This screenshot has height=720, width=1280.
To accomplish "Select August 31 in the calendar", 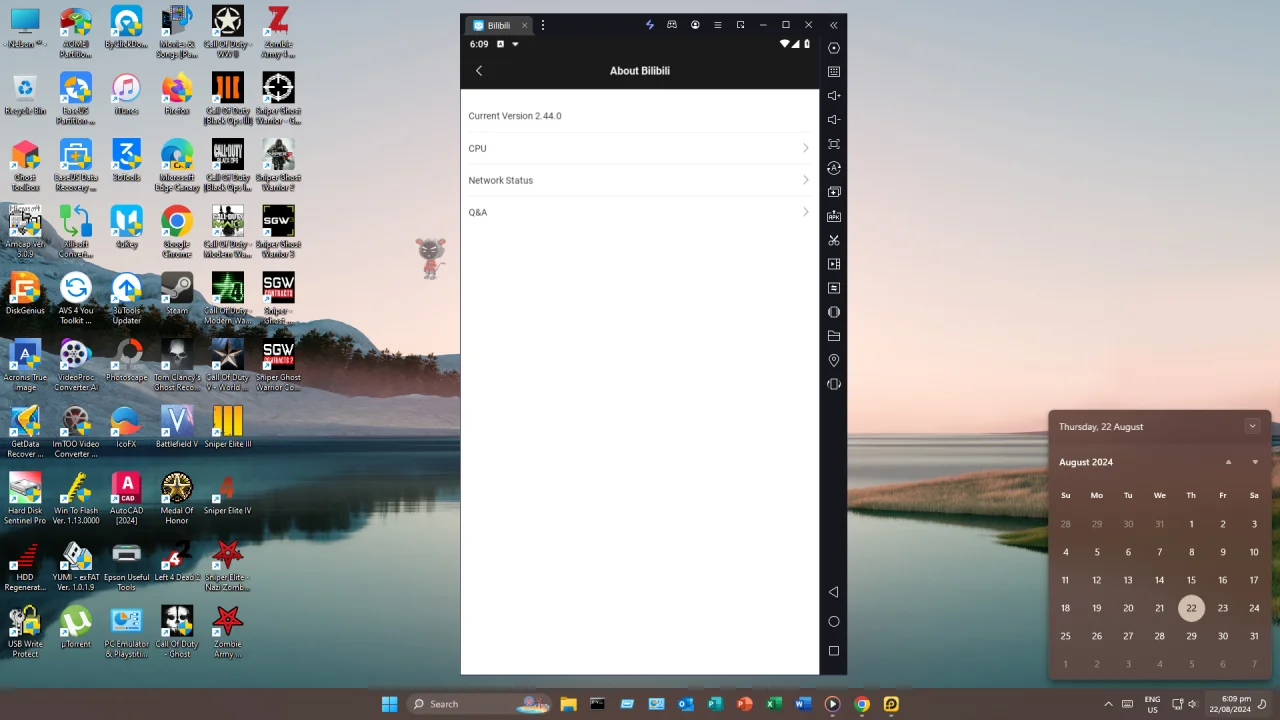I will pos(1254,636).
